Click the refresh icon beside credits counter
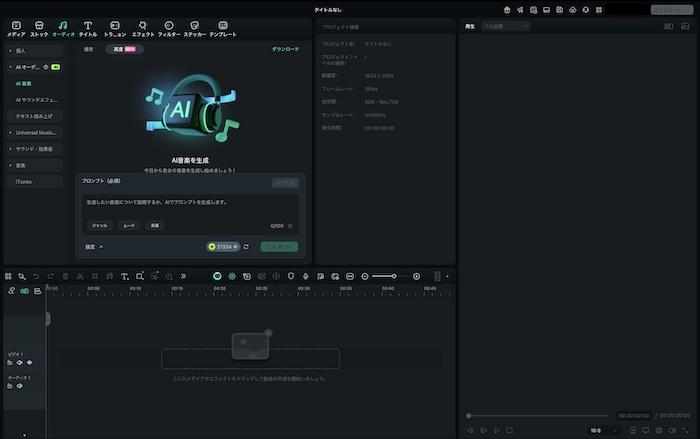 (x=246, y=246)
